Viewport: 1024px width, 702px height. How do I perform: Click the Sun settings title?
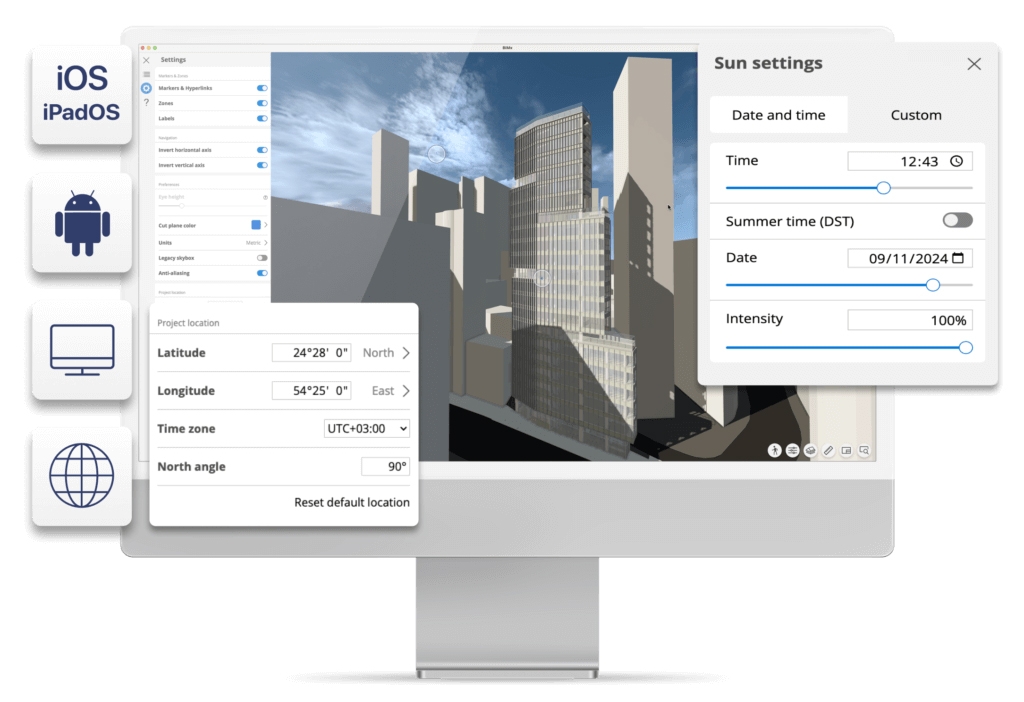click(x=768, y=63)
